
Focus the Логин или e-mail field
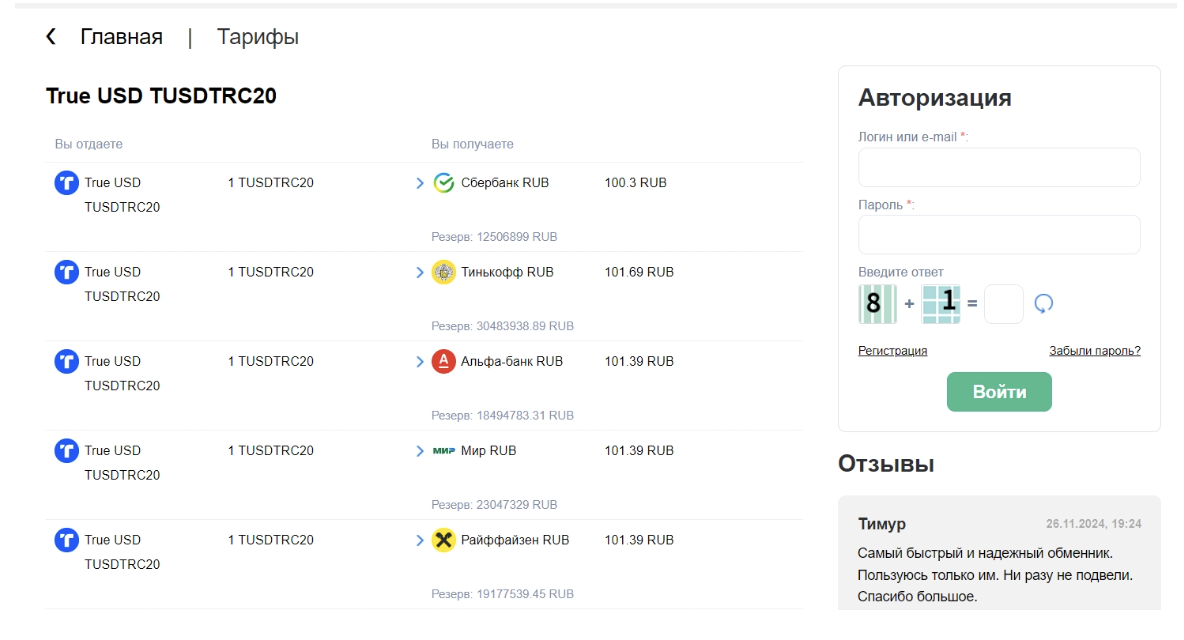(x=999, y=167)
